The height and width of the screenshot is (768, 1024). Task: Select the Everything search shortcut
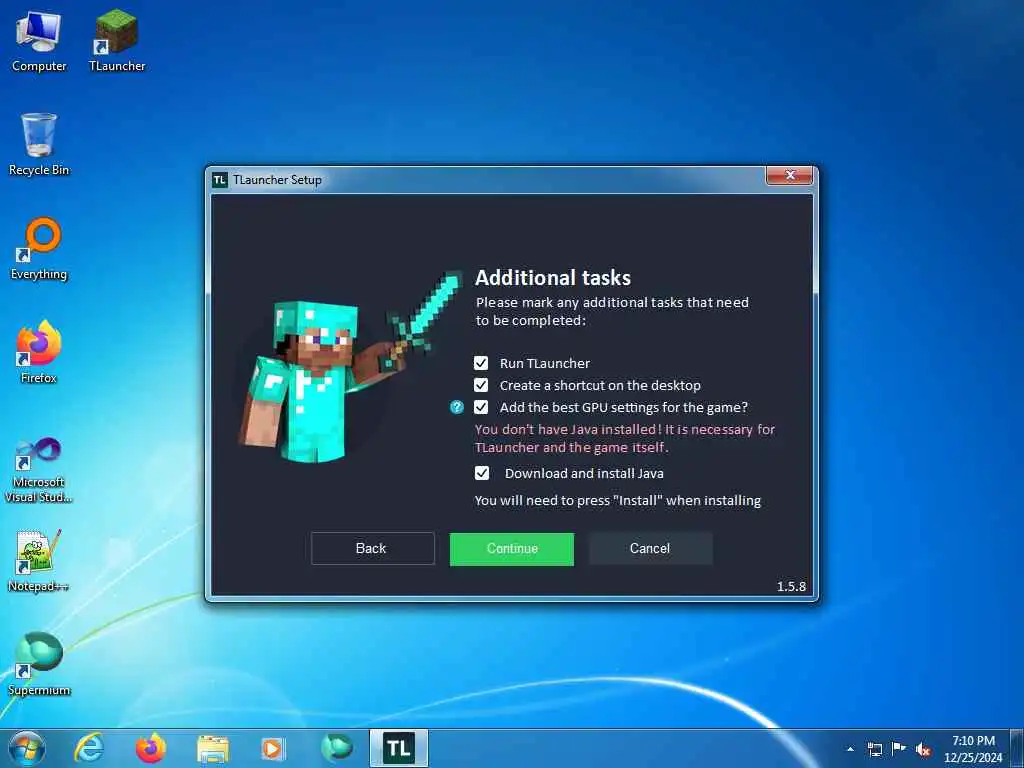point(39,249)
